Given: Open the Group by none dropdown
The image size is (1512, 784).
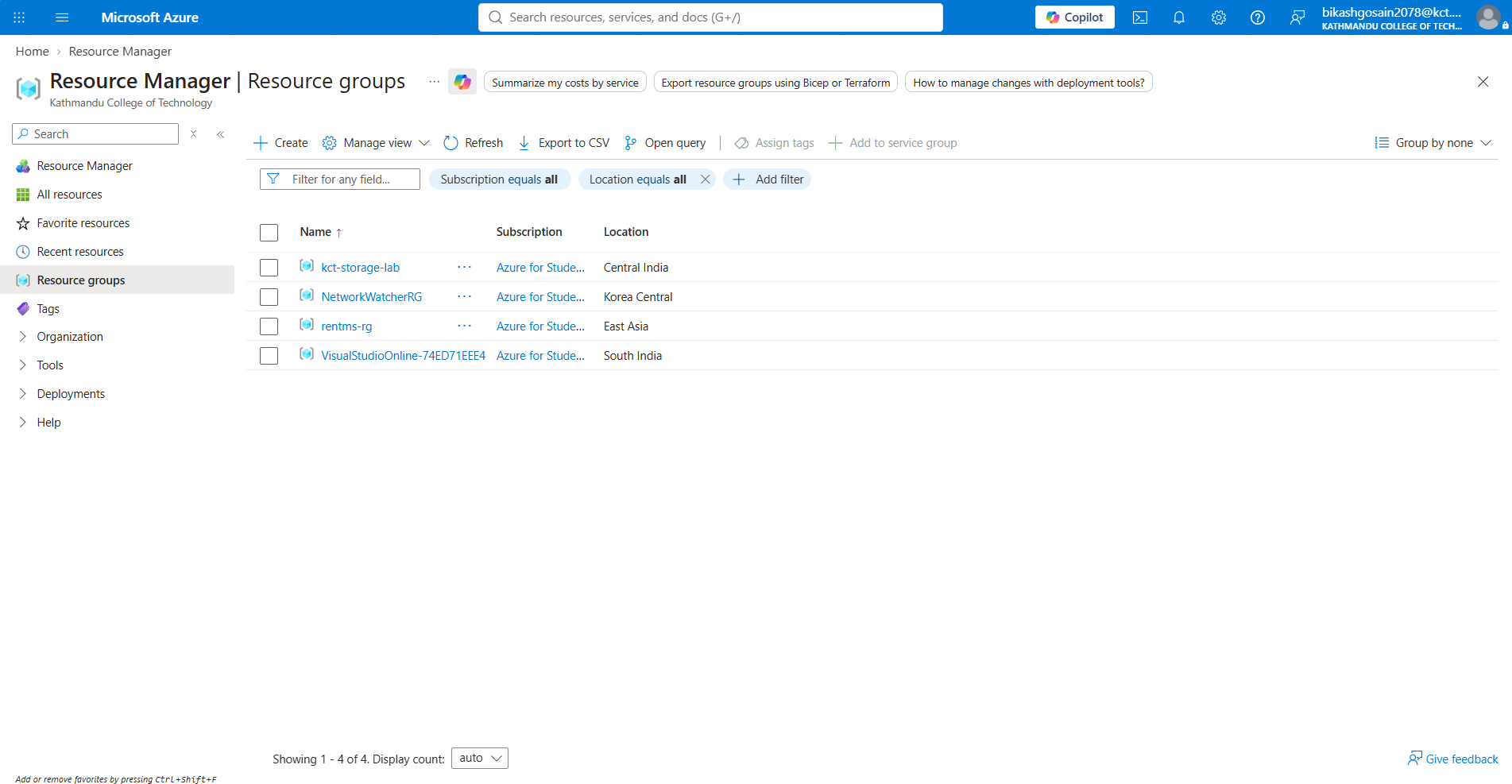Looking at the screenshot, I should click(x=1433, y=143).
